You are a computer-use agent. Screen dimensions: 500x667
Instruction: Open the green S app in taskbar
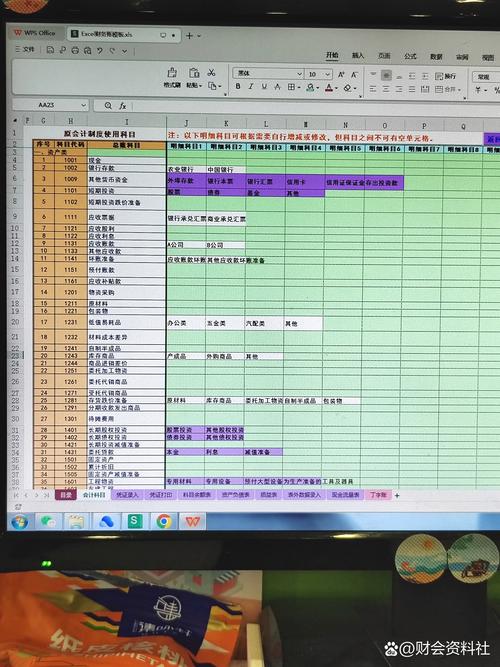135,521
